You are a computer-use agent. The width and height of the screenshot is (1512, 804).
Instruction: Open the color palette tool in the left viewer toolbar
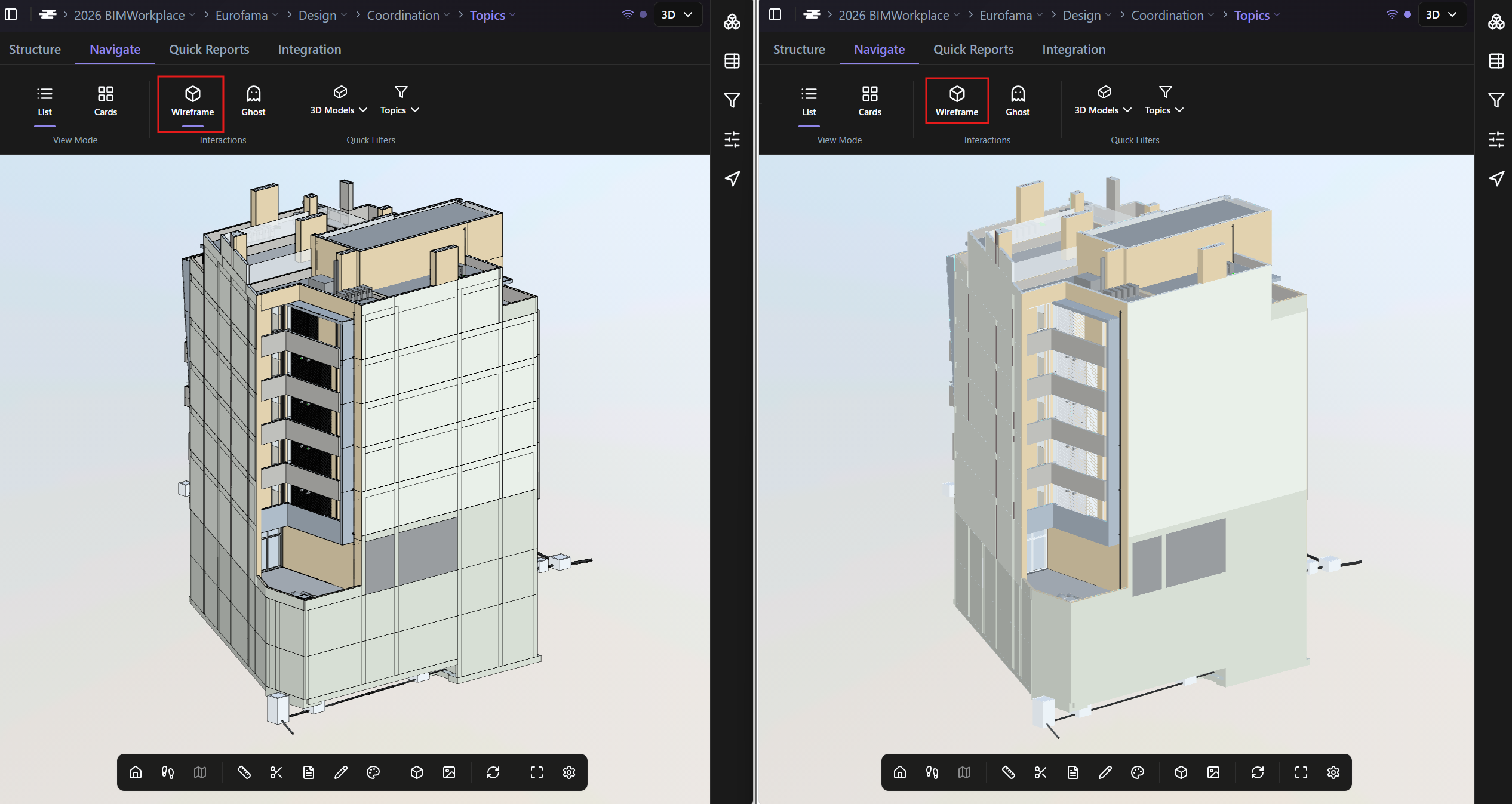373,772
